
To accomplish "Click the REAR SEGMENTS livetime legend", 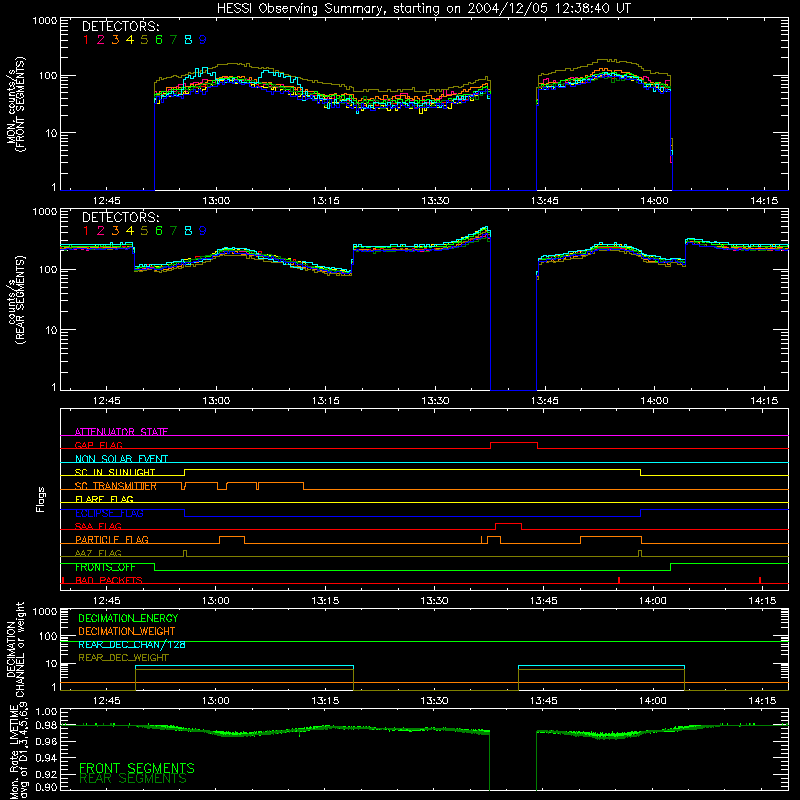I will [x=133, y=779].
